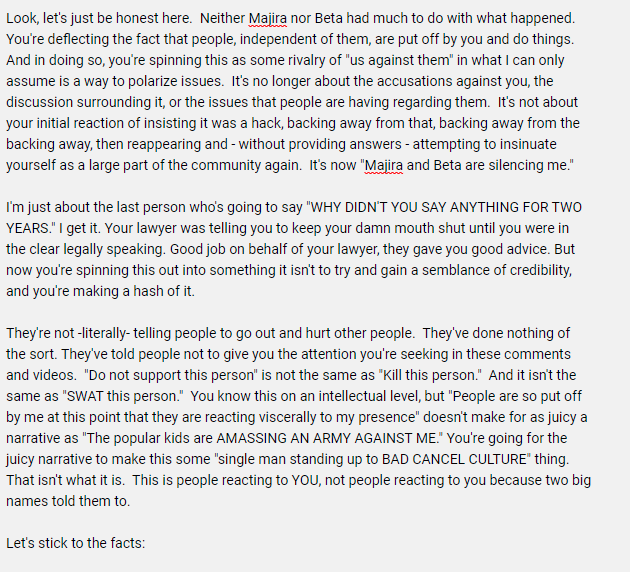Image resolution: width=630 pixels, height=572 pixels.
Task: Place cursor in "Let's stick to the facts:" line
Action: click(76, 543)
